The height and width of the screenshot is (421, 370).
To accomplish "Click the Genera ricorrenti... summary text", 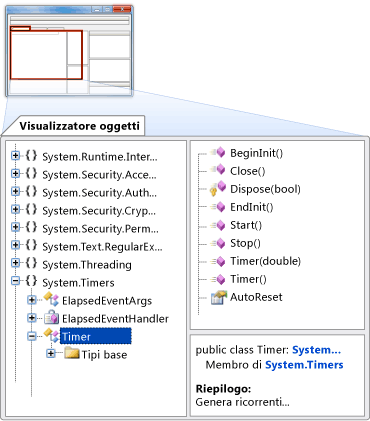I will pos(243,402).
